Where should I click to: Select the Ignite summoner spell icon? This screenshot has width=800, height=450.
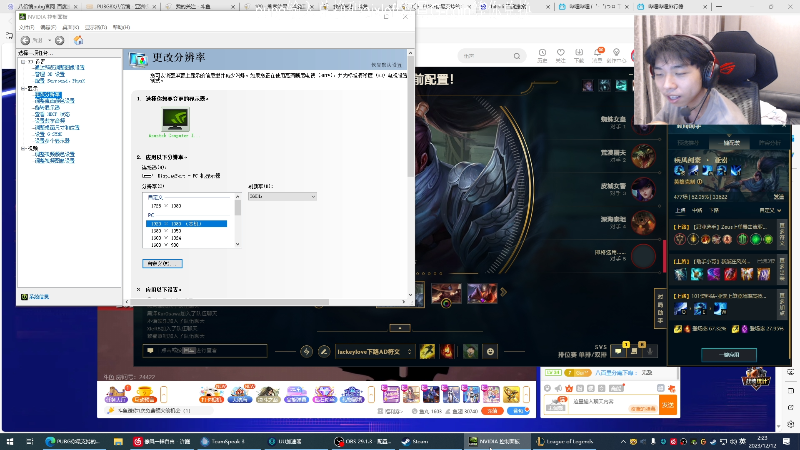[x=446, y=352]
